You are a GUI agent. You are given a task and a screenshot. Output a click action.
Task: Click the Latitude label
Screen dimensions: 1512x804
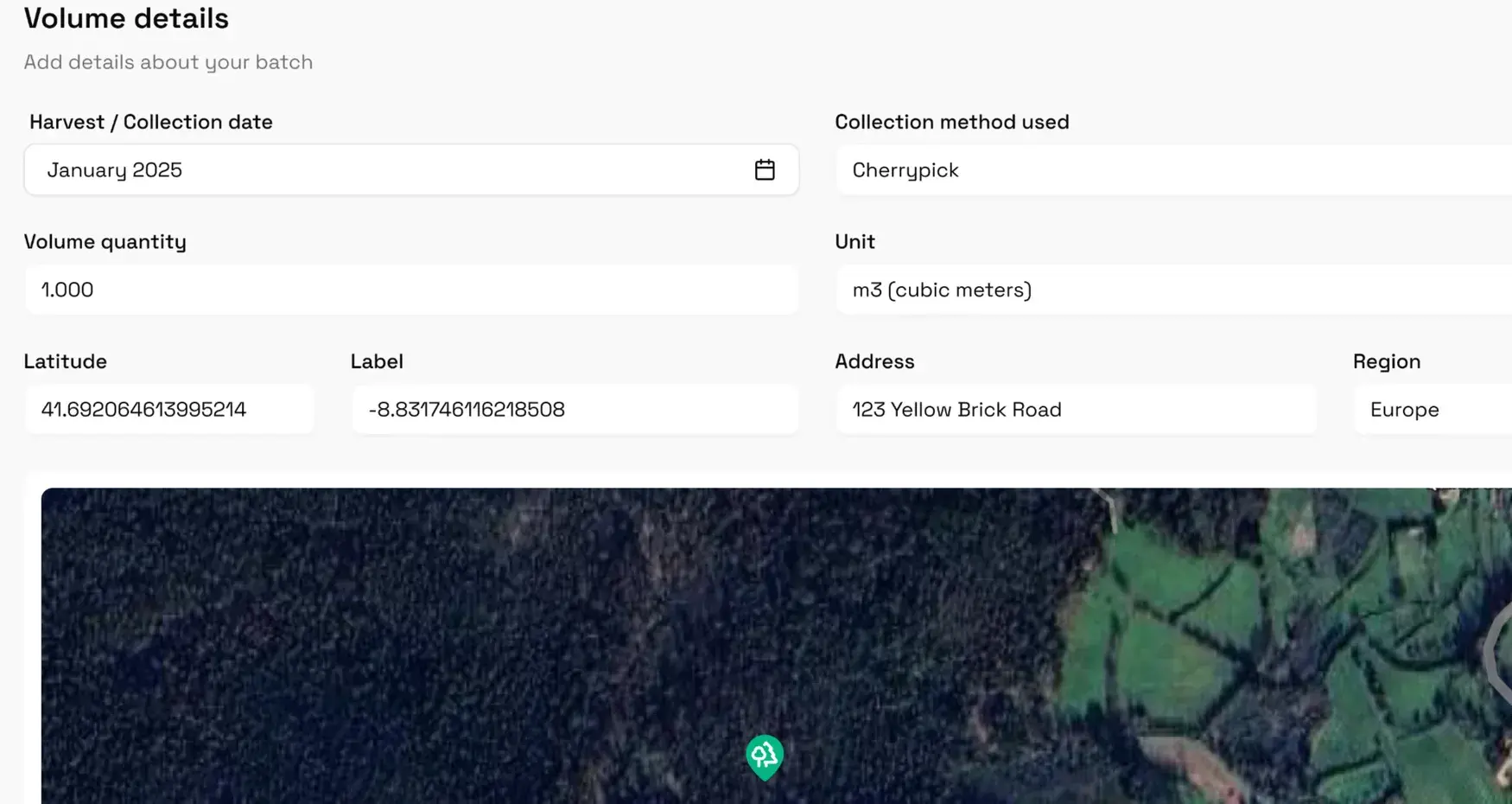(x=66, y=361)
